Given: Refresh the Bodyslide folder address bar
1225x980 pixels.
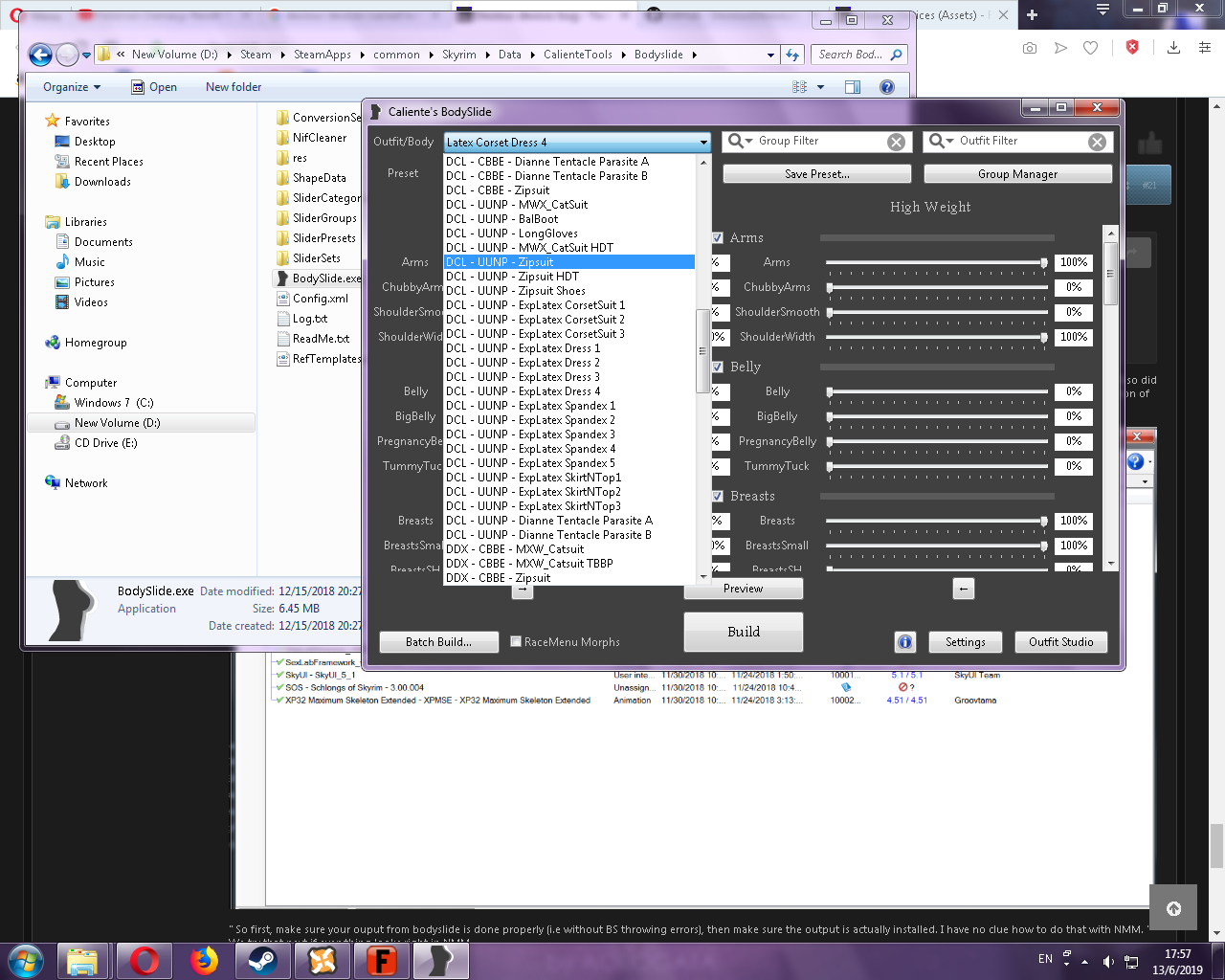Looking at the screenshot, I should tap(792, 55).
